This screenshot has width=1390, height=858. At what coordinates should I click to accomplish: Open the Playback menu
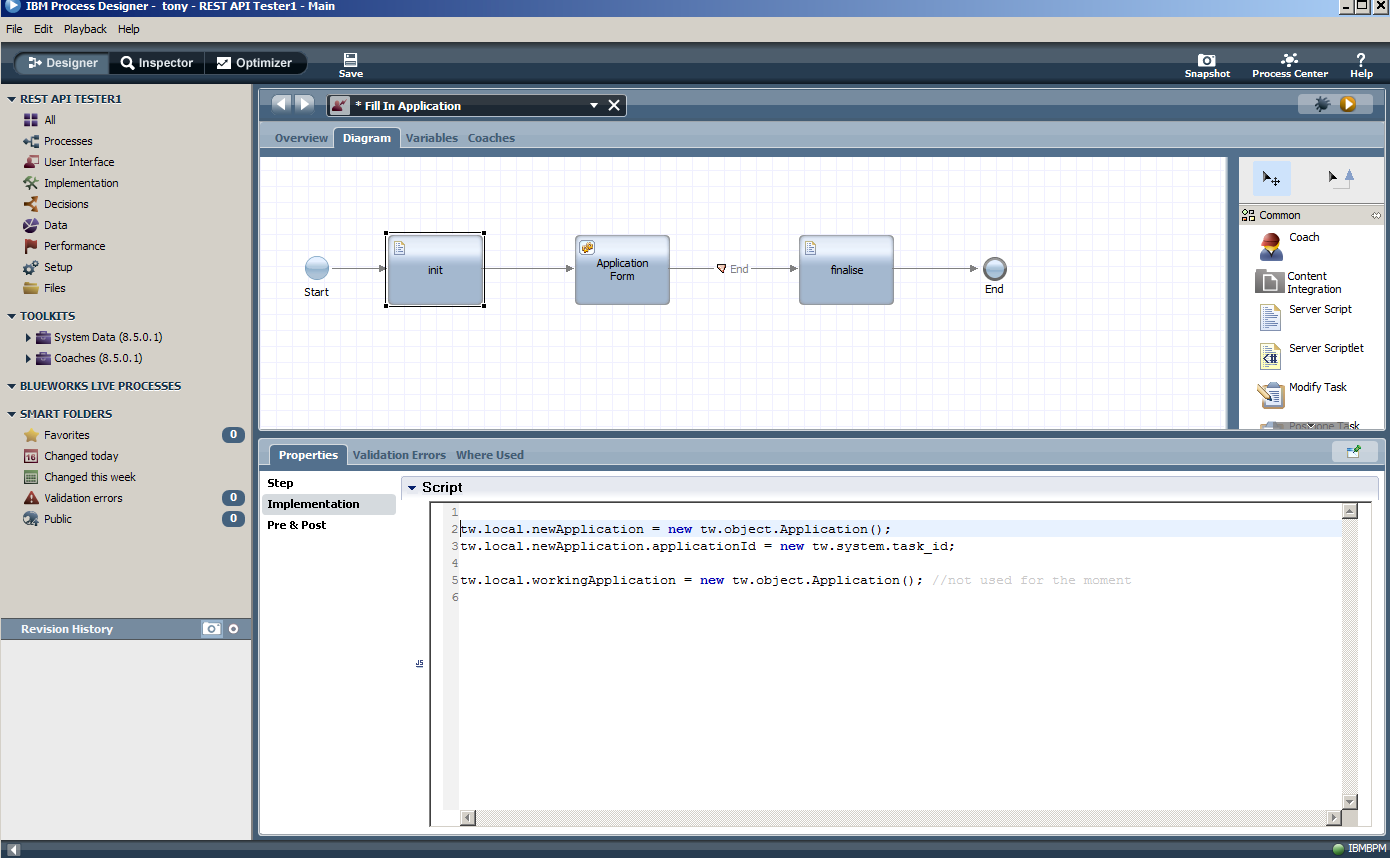point(85,29)
